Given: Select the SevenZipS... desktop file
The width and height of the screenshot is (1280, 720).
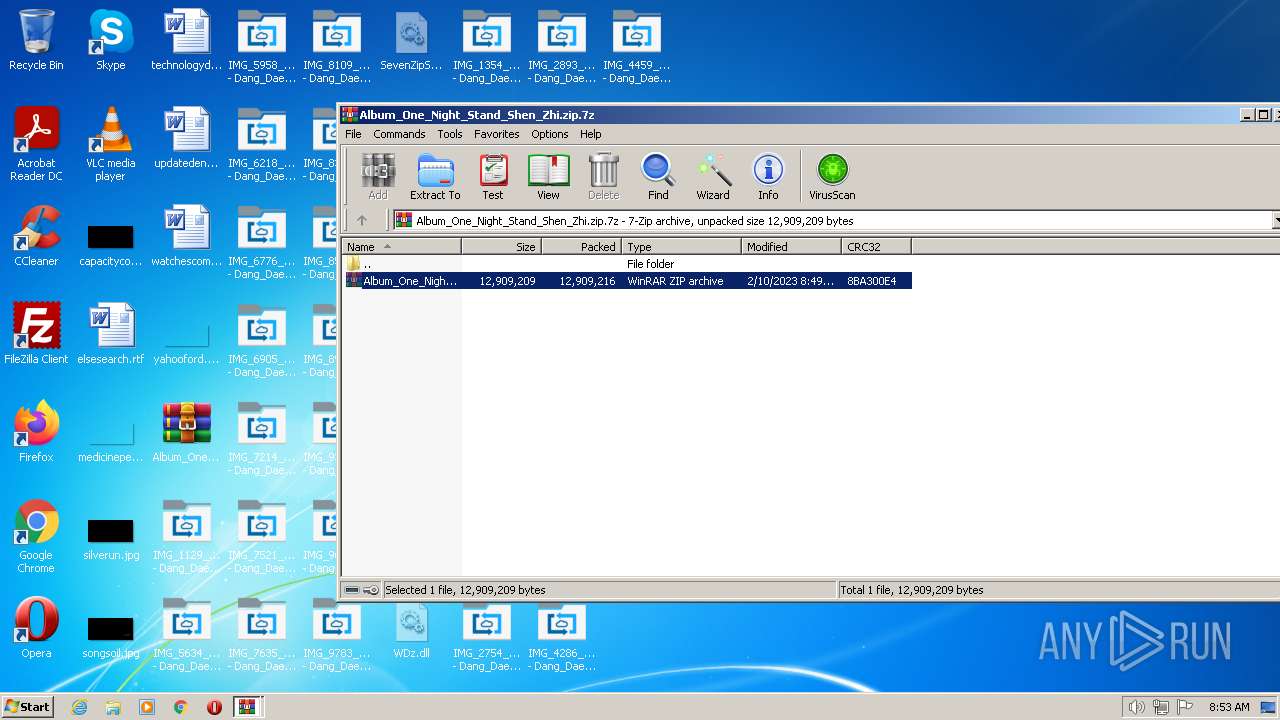Looking at the screenshot, I should coord(411,41).
